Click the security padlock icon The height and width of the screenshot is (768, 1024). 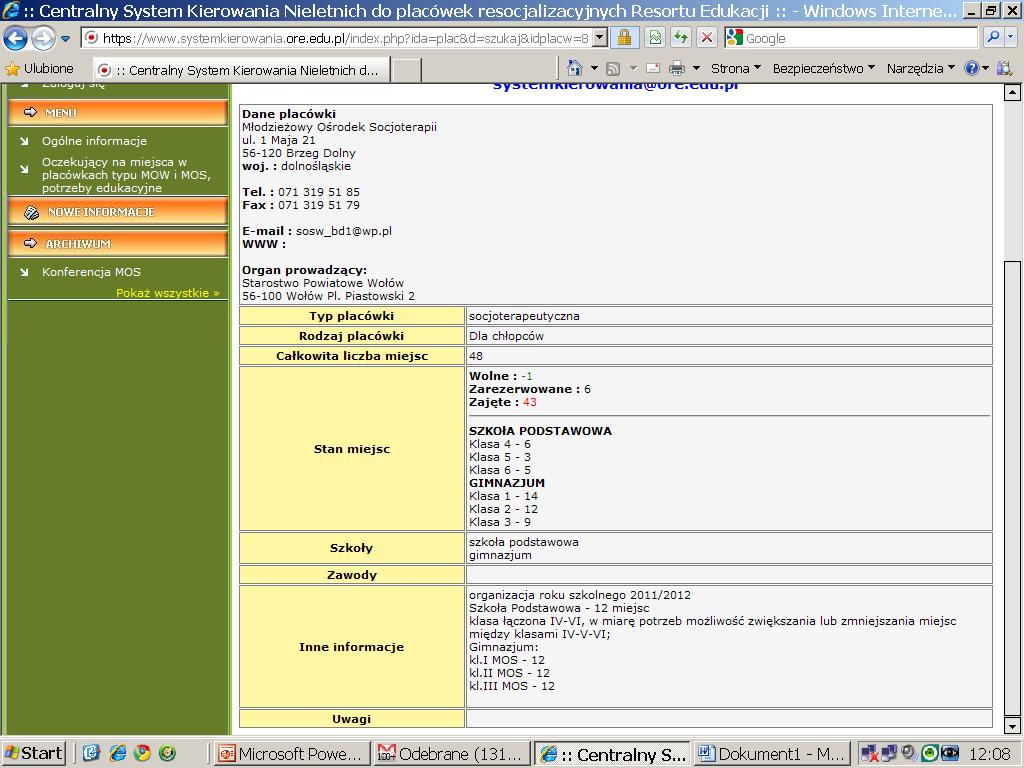tap(624, 38)
